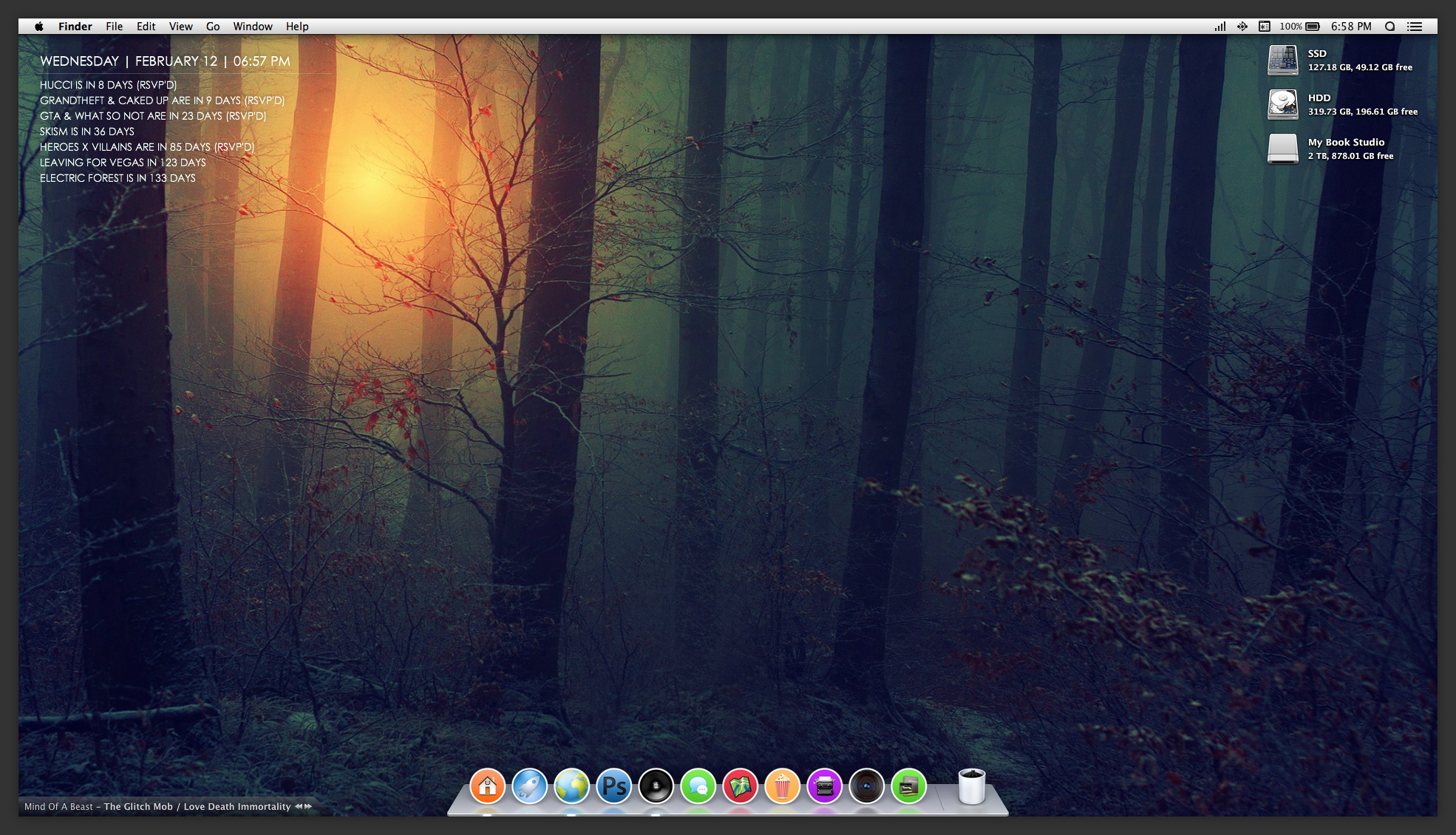Open the camera lens app in dock
1456x835 pixels.
[x=866, y=786]
